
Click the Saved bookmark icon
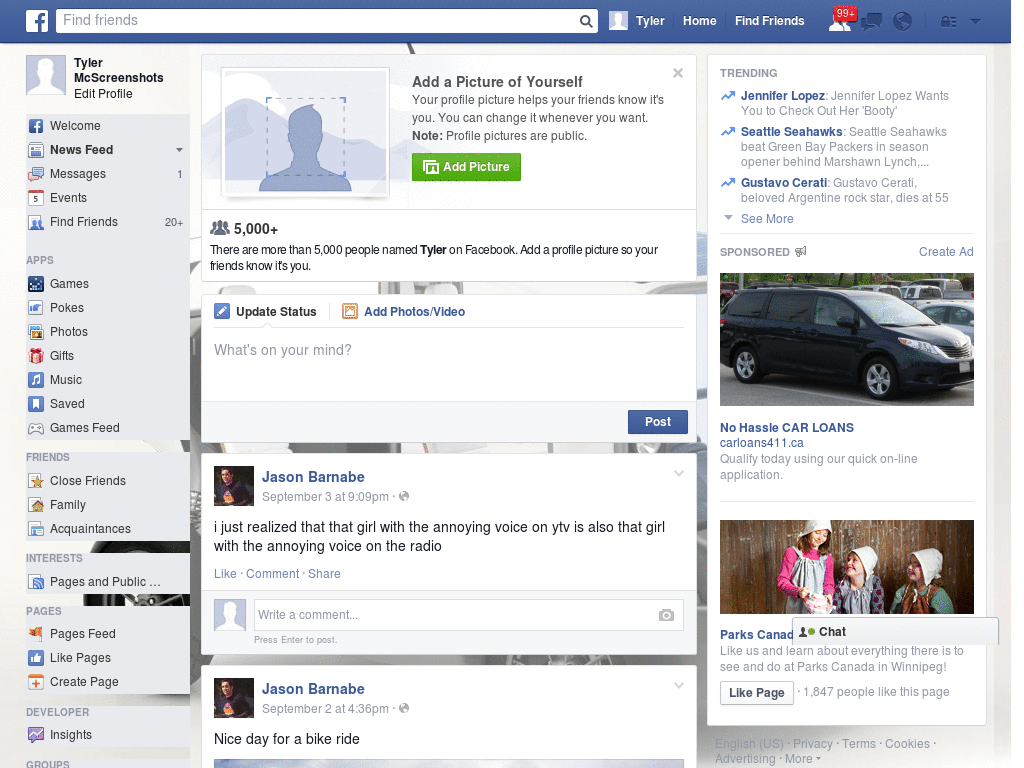(36, 404)
